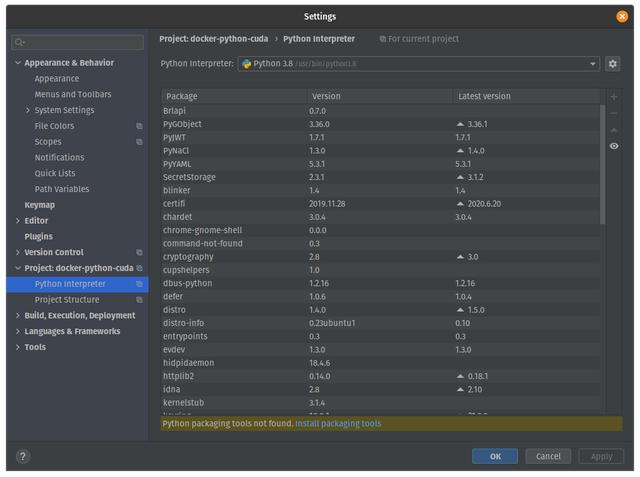Click the Apply button
640x477 pixels.
[x=601, y=456]
